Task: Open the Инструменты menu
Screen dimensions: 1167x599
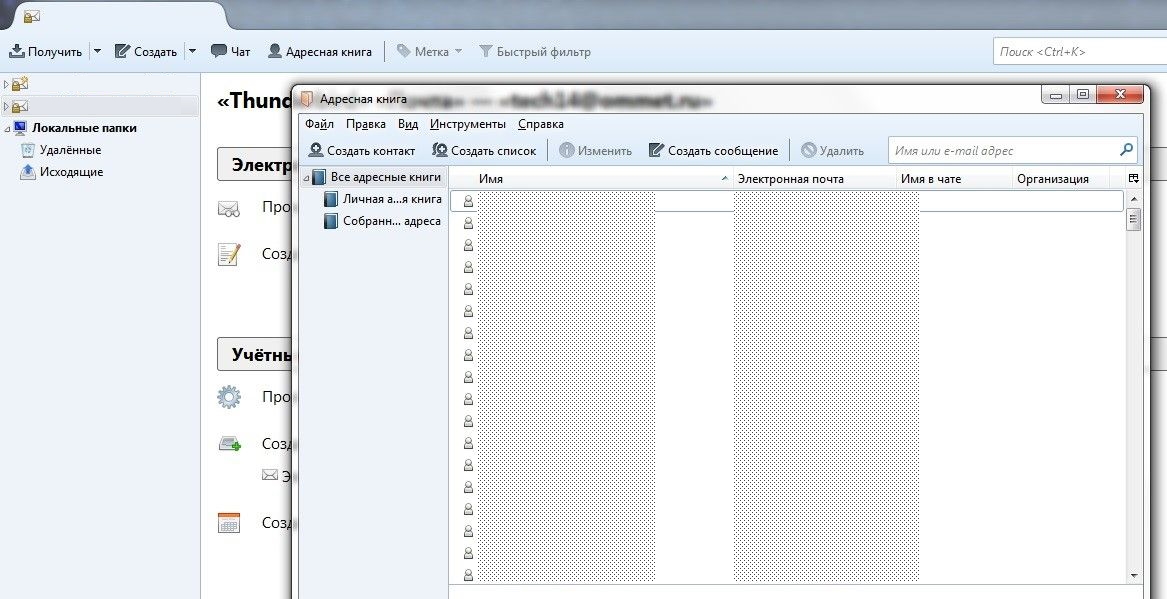Action: pos(467,124)
